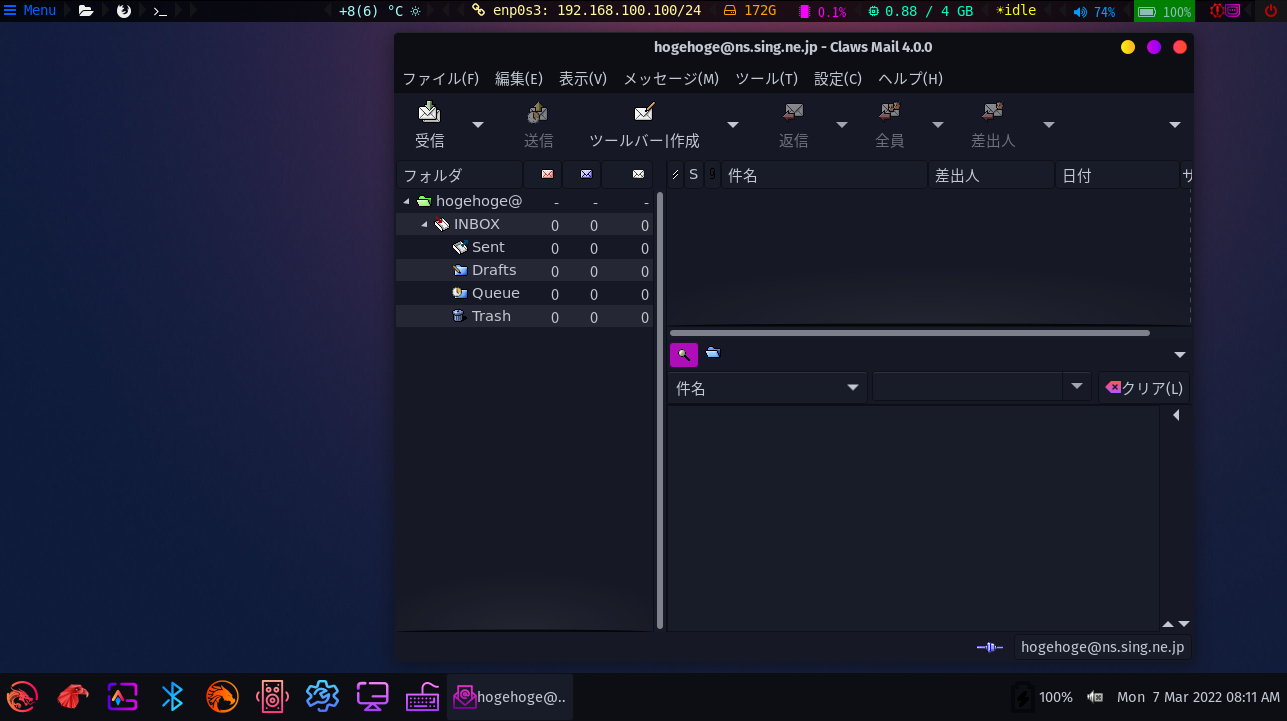Click the left-pointing arrow in message view pane
The image size is (1287, 721).
pos(1176,415)
